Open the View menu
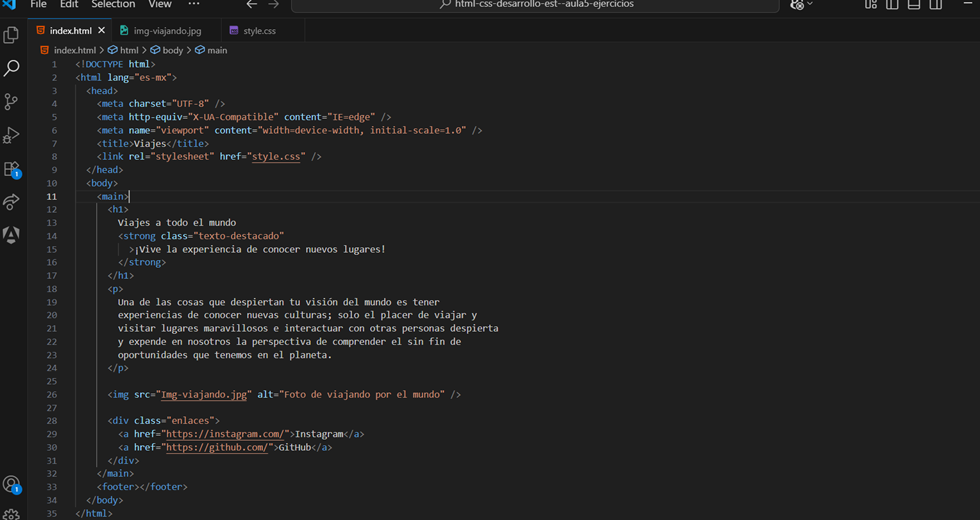Viewport: 980px width, 520px height. pos(160,4)
